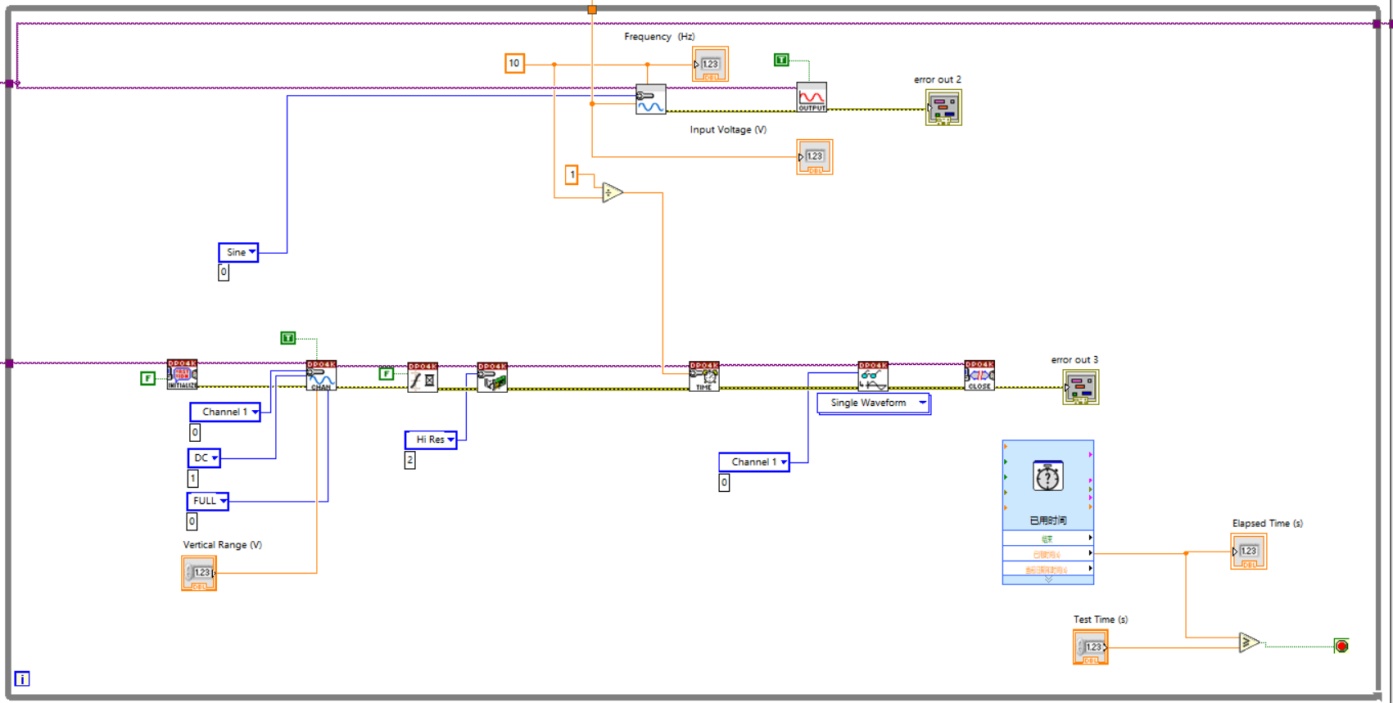This screenshot has width=1393, height=703.
Task: Click the DPO4K Read Waveform VI node
Action: coord(872,376)
